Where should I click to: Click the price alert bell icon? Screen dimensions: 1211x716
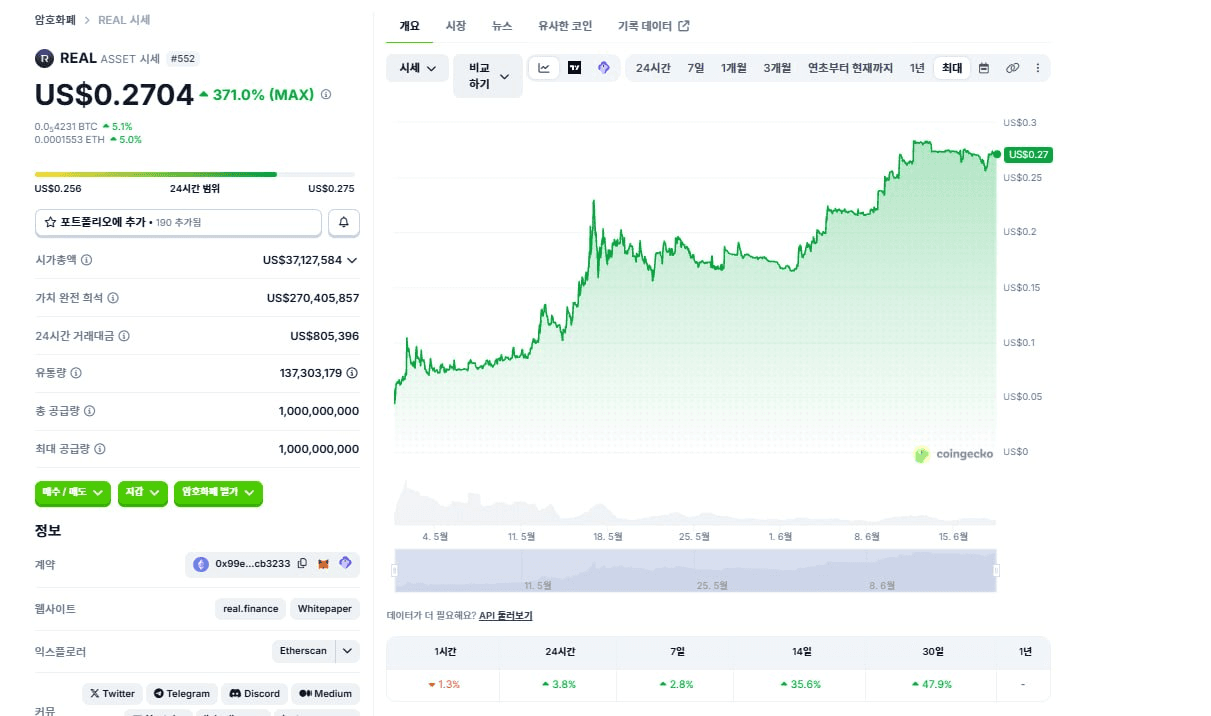(x=344, y=222)
